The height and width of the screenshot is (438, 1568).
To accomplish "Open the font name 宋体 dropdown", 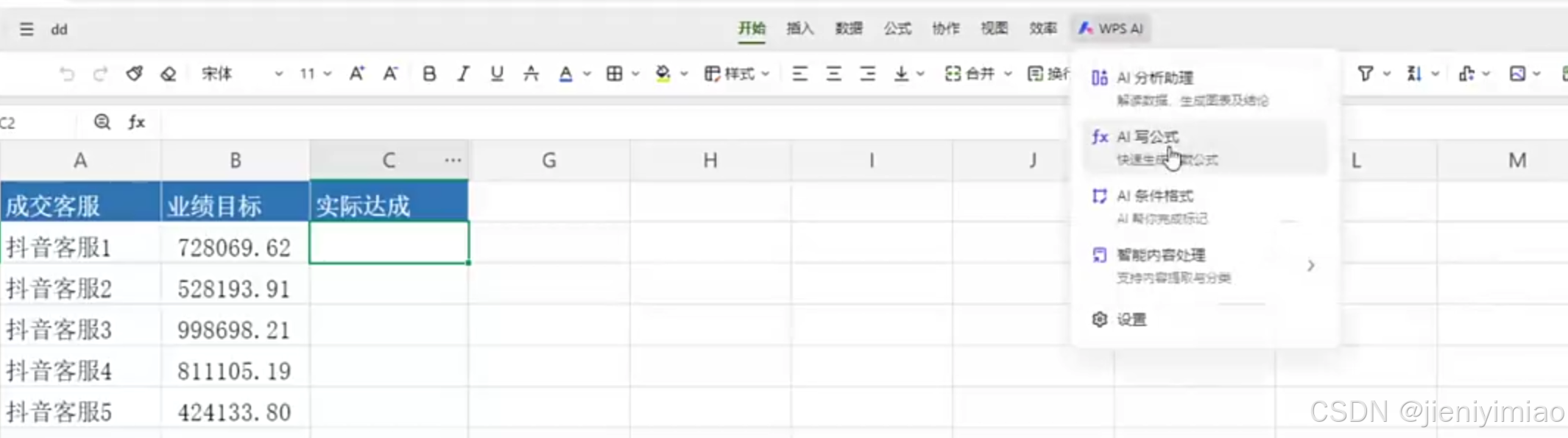I will [x=242, y=74].
